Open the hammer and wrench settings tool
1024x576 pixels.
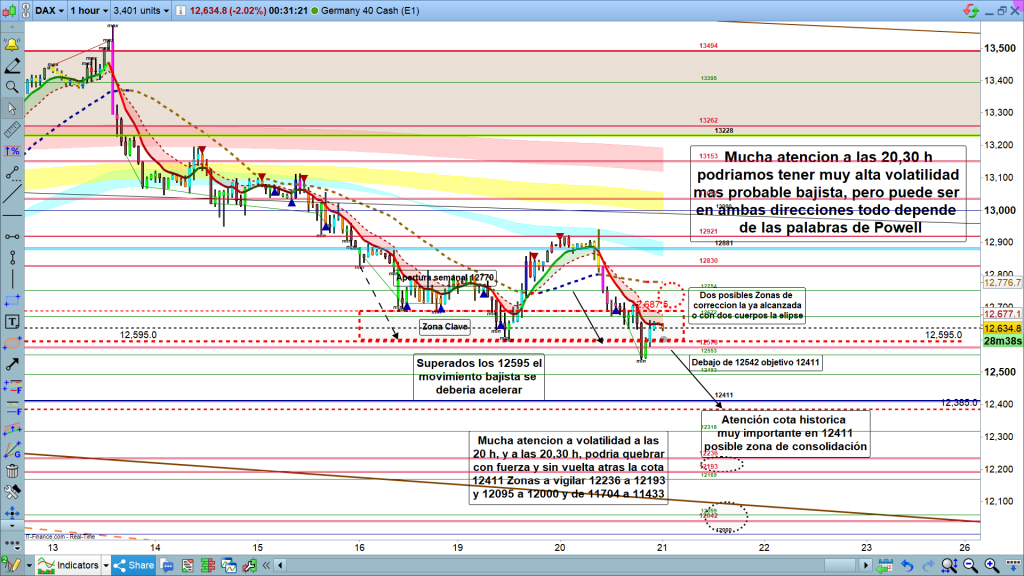coord(12,493)
